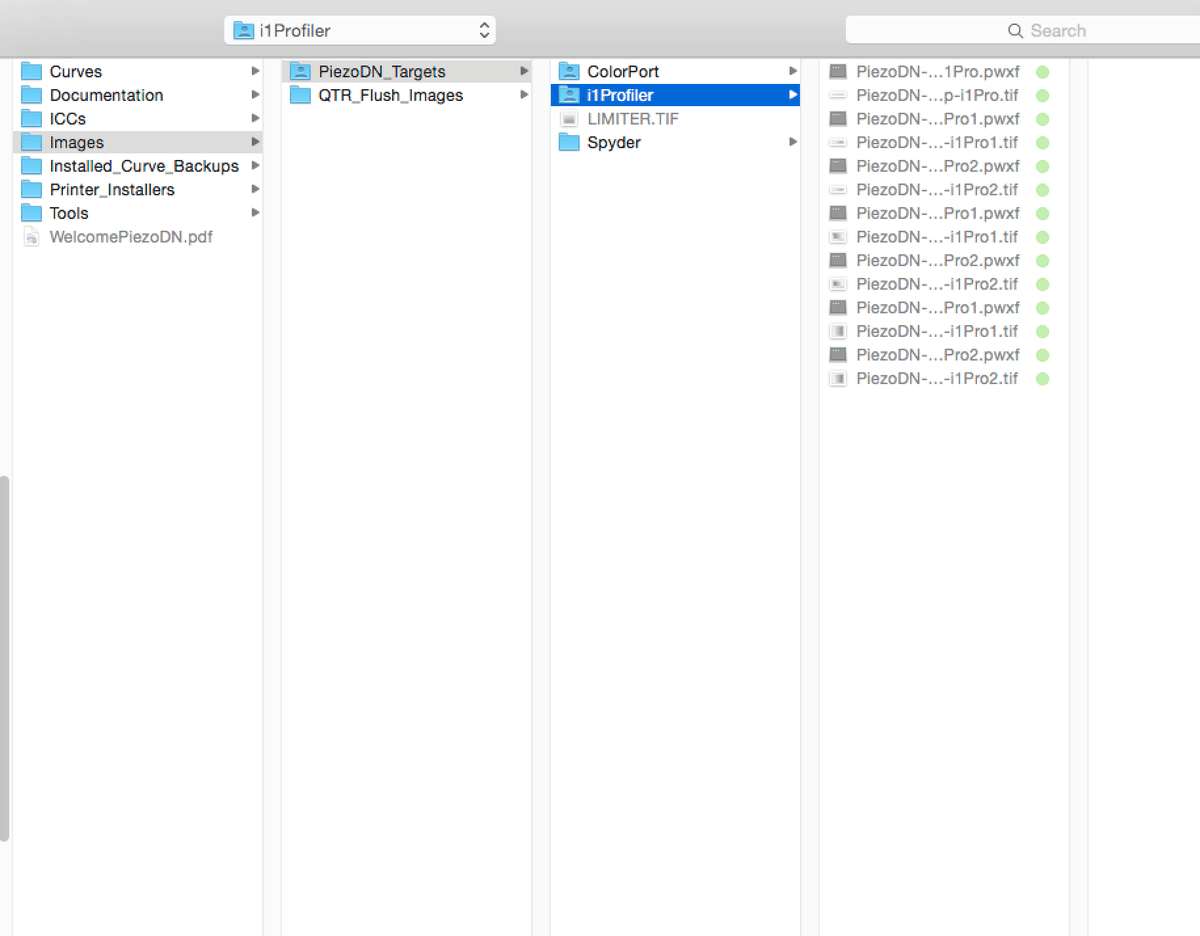Screen dimensions: 1200x936
Task: Click the Images folder name
Action: coord(77,142)
